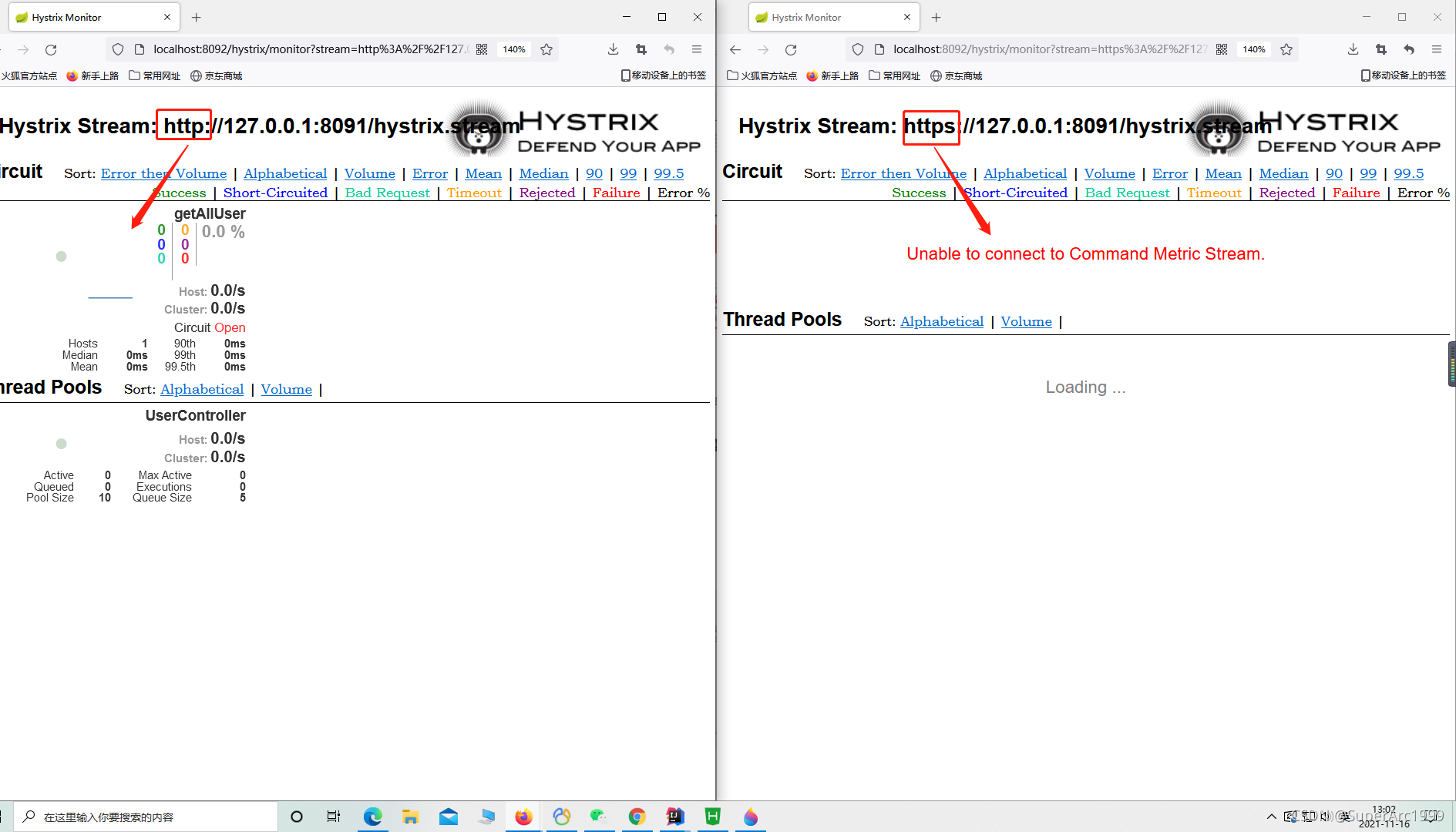Viewport: 1456px width, 832px height.
Task: Sort circuits by Volume in left window
Action: click(370, 173)
